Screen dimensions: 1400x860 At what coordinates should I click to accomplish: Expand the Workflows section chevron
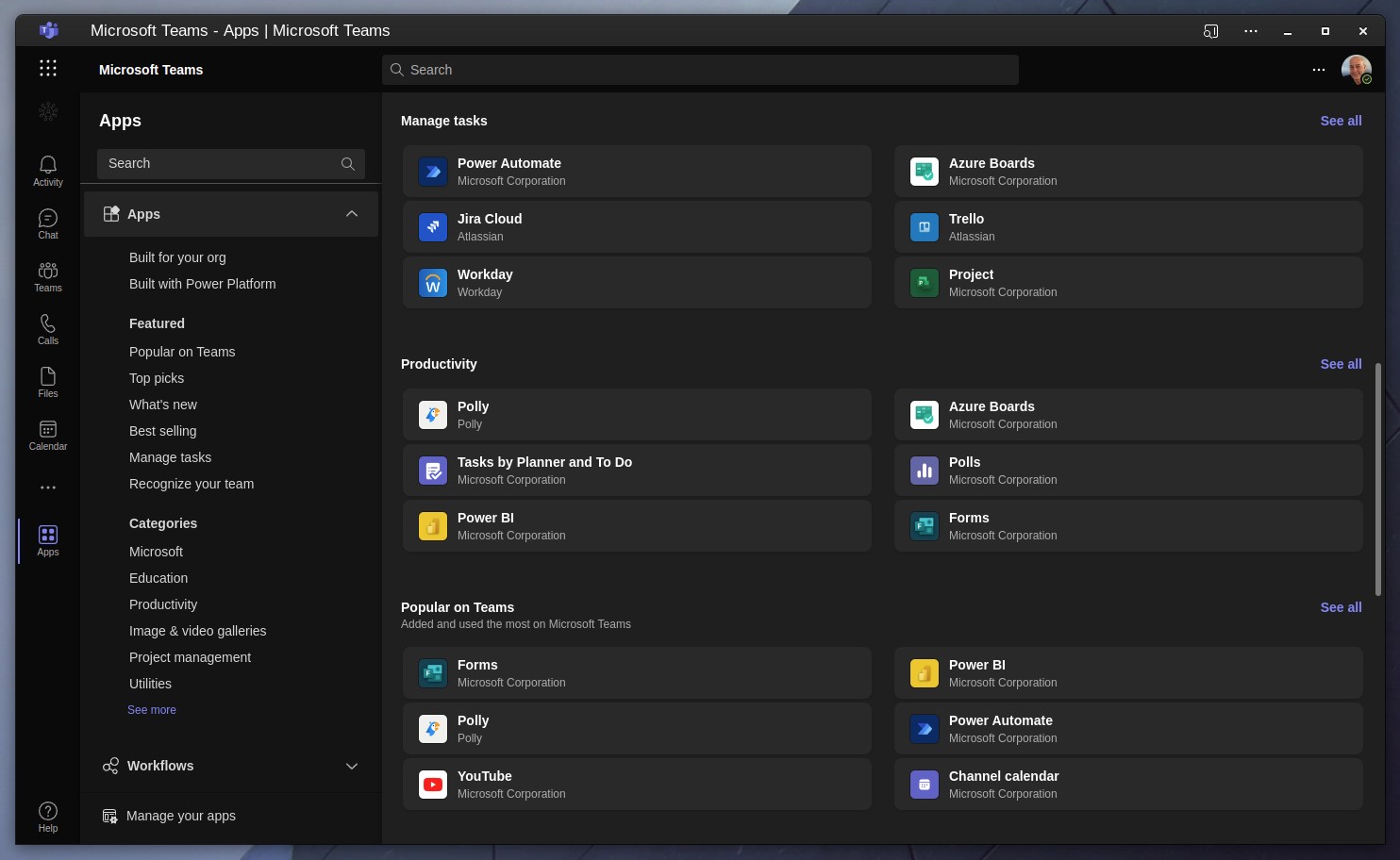[x=352, y=766]
